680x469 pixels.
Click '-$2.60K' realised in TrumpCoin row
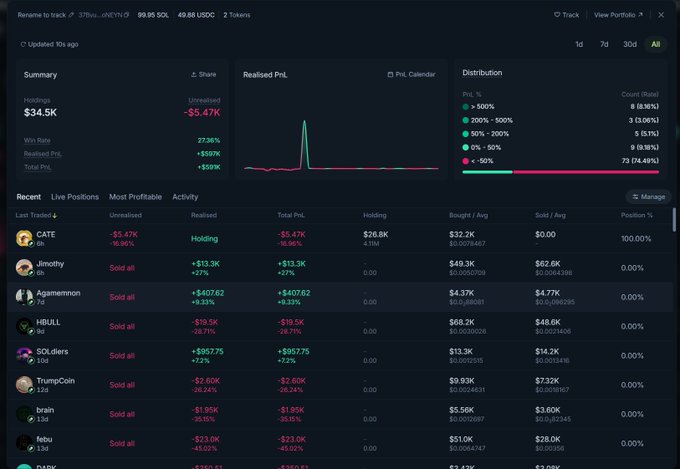[x=206, y=380]
